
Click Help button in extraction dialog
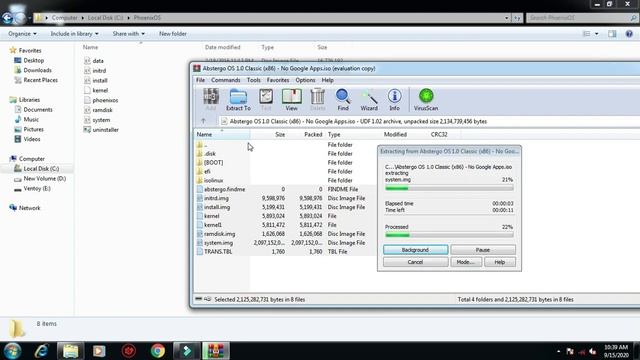[500, 262]
